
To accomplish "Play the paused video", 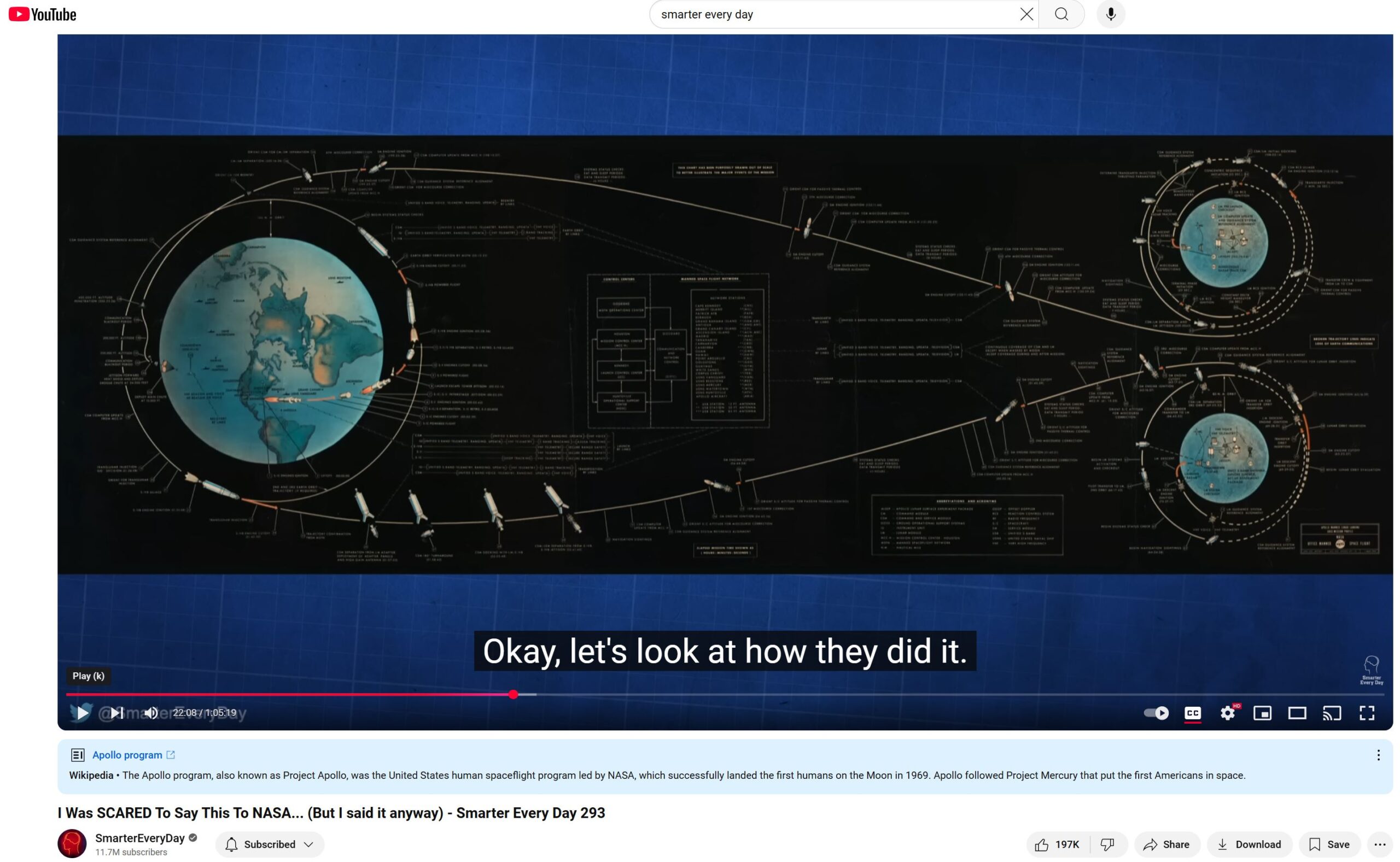I will pos(83,712).
